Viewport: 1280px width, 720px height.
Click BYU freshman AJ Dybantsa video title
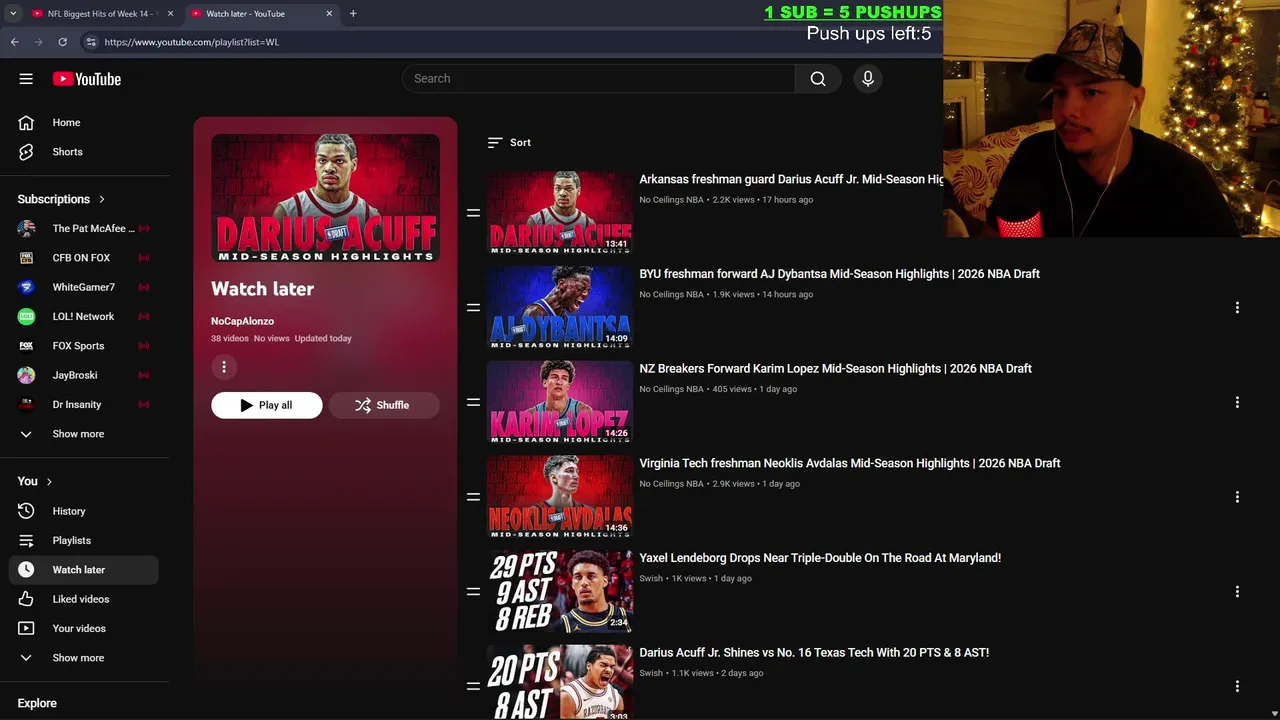(839, 274)
